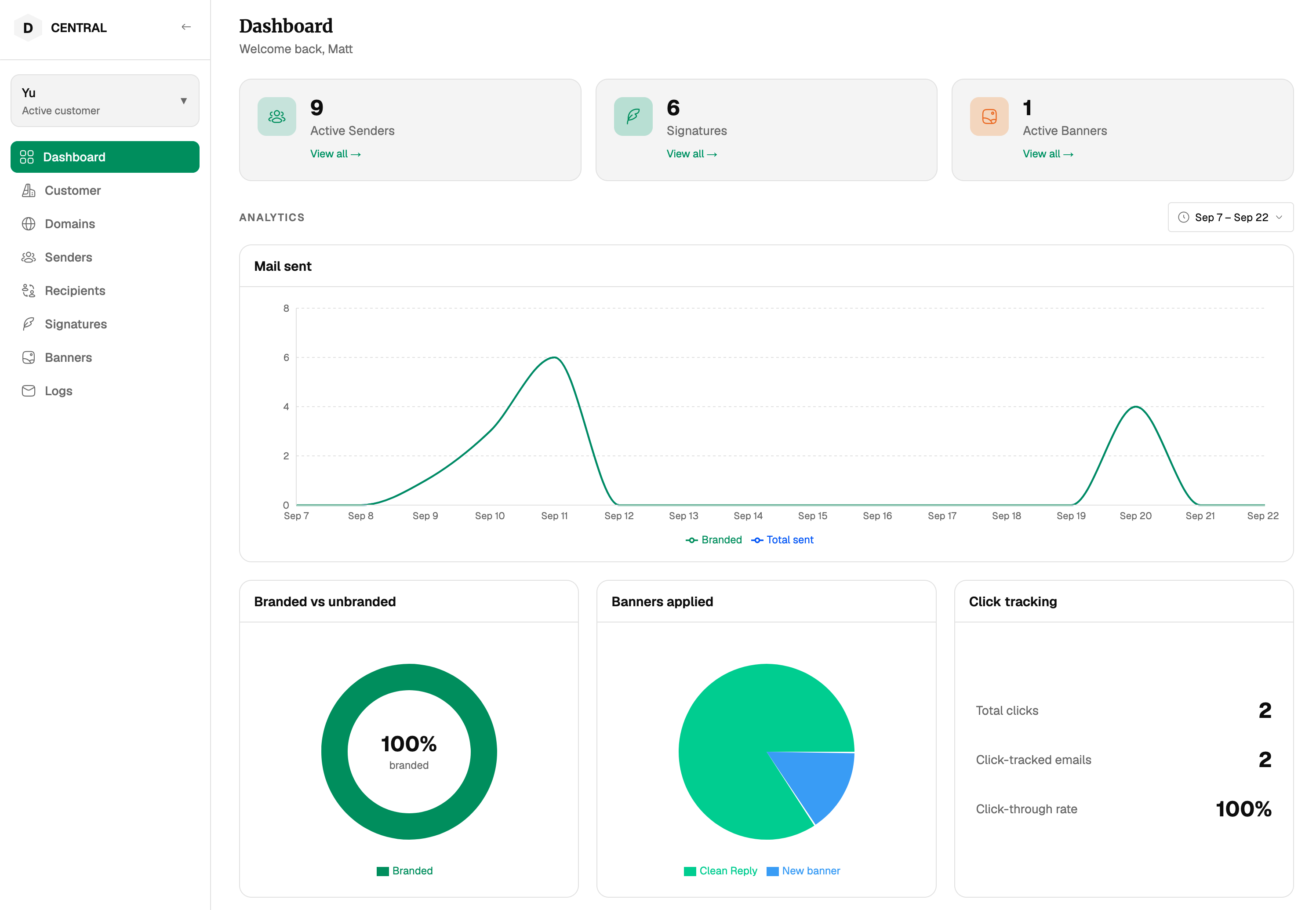View all Active Senders
This screenshot has width=1316, height=910.
[336, 154]
